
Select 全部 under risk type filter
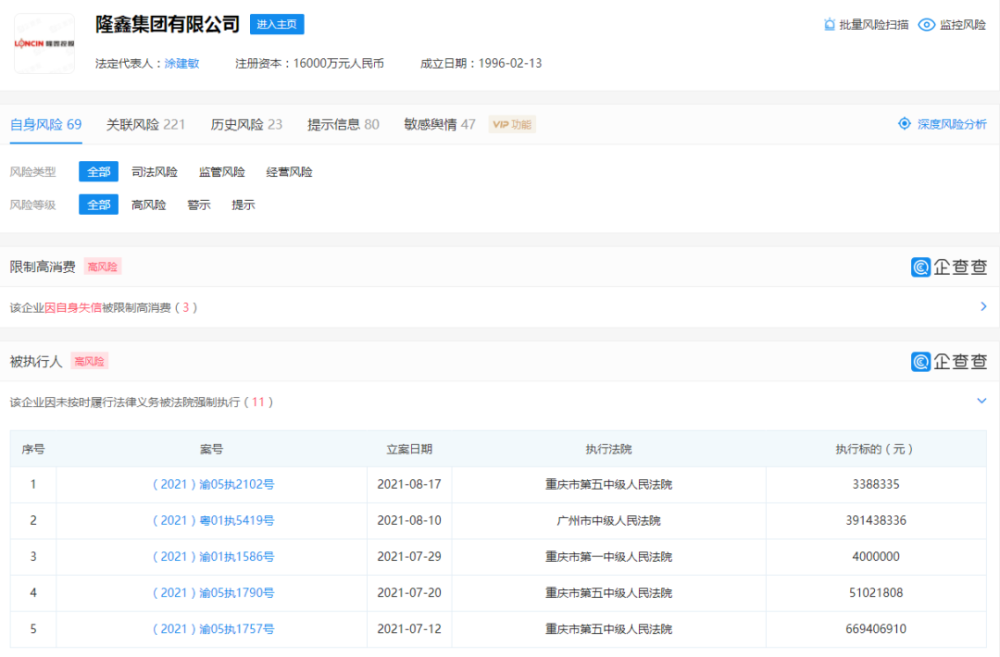[98, 172]
